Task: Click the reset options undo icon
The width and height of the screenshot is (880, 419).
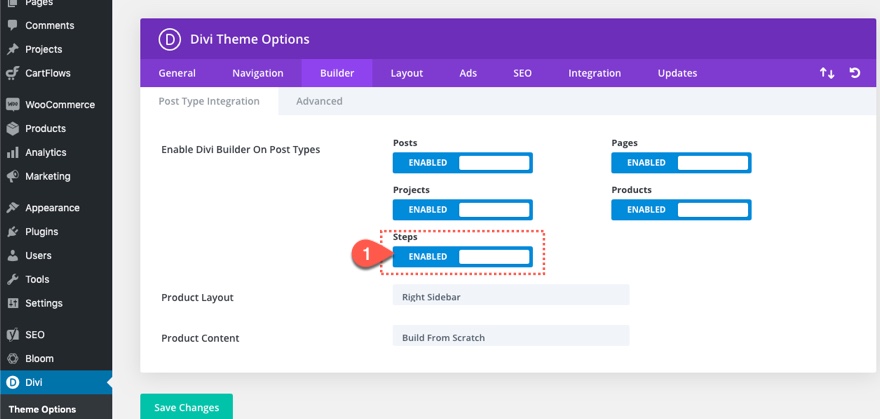Action: pyautogui.click(x=855, y=73)
